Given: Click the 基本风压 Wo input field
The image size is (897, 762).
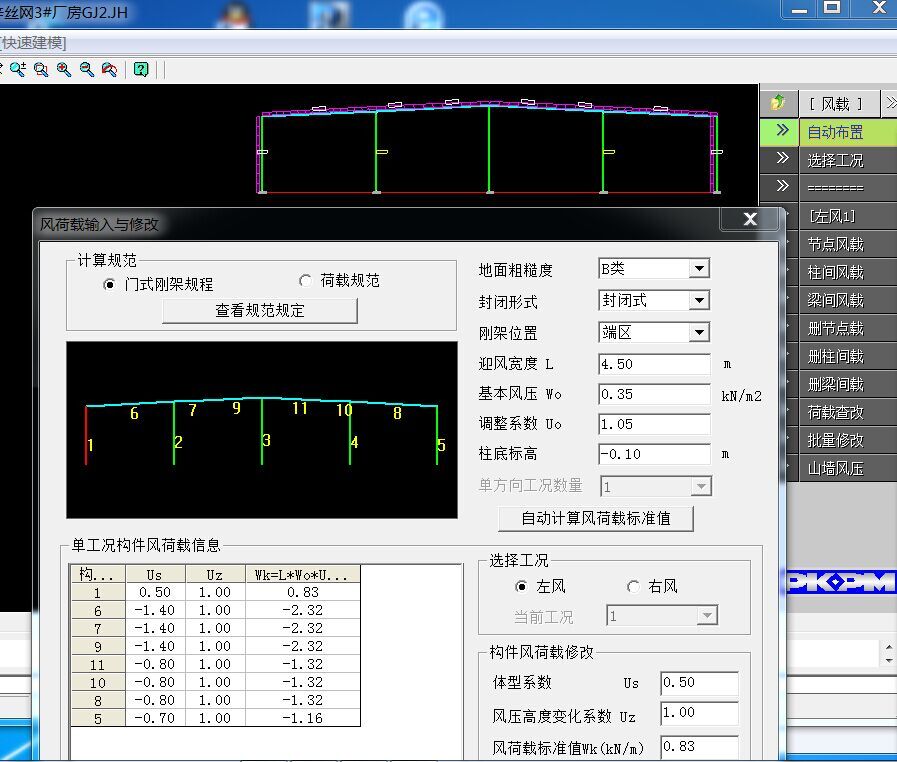Looking at the screenshot, I should (x=654, y=394).
